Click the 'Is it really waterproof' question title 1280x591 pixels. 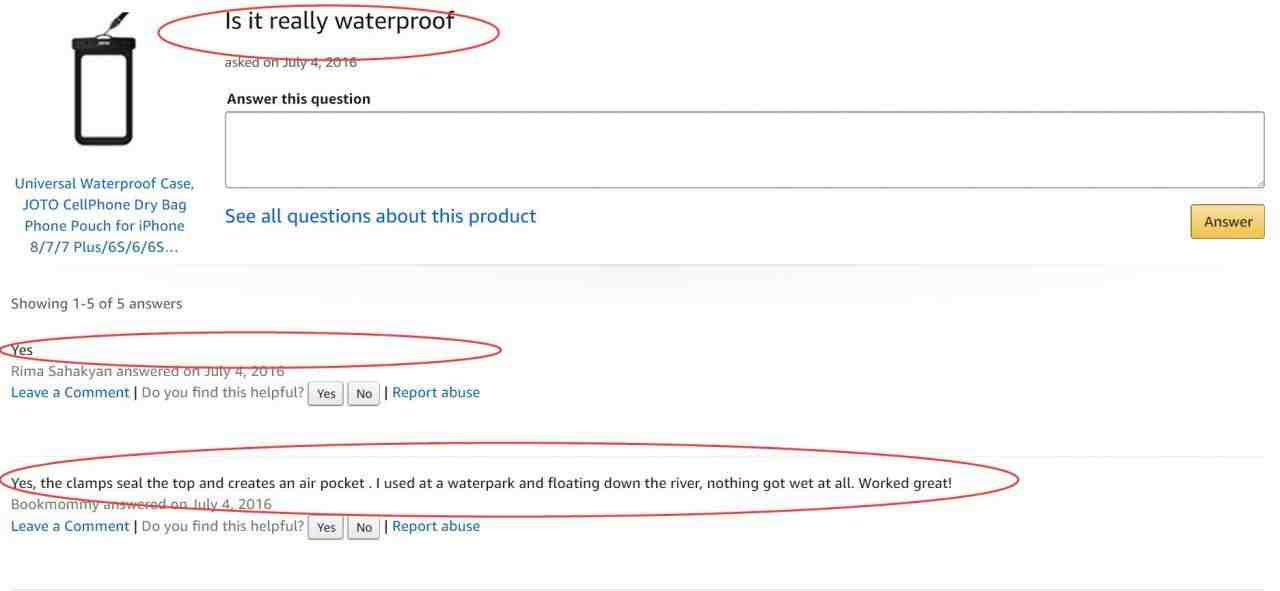click(340, 21)
